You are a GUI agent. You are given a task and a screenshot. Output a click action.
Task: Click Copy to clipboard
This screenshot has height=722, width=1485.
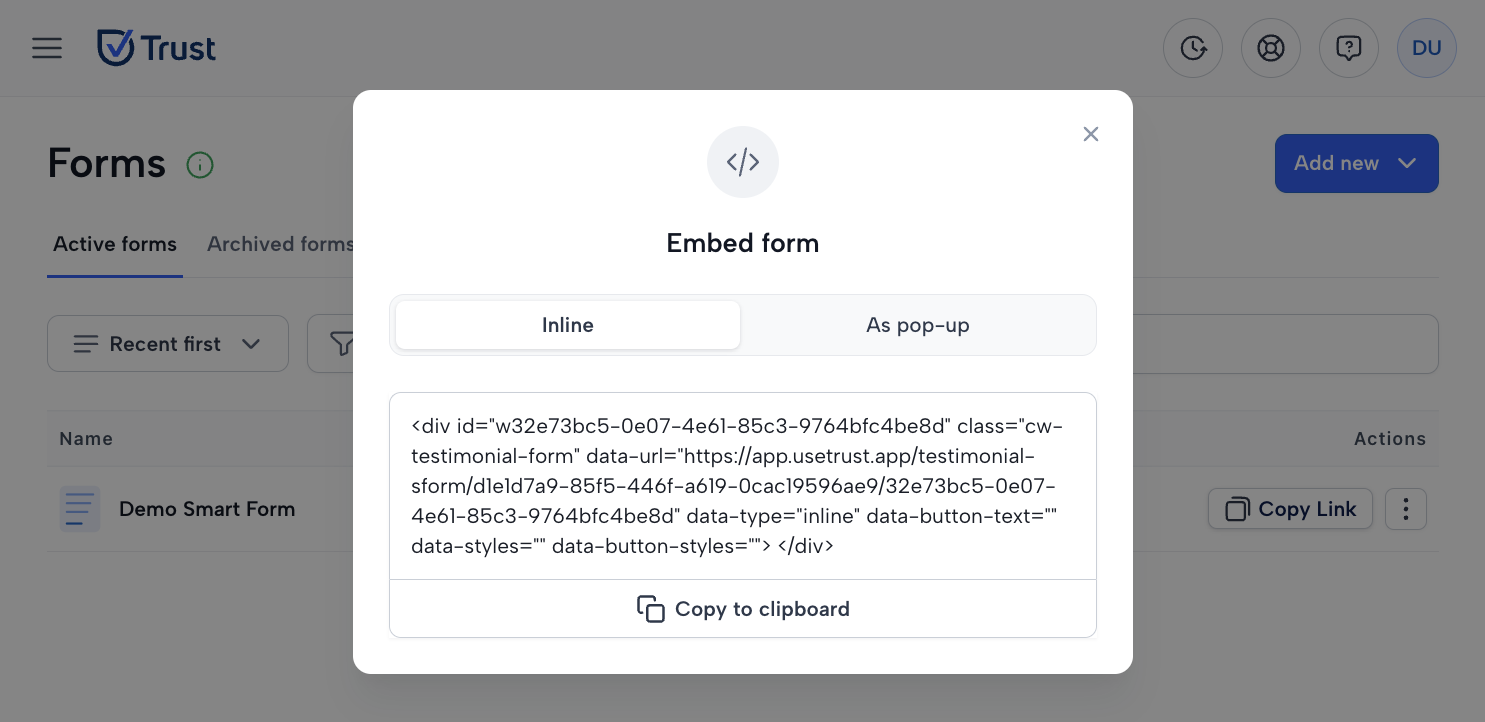(743, 609)
